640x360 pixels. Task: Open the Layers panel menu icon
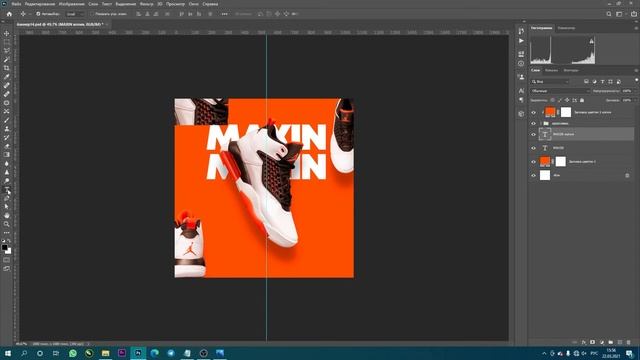coord(636,70)
